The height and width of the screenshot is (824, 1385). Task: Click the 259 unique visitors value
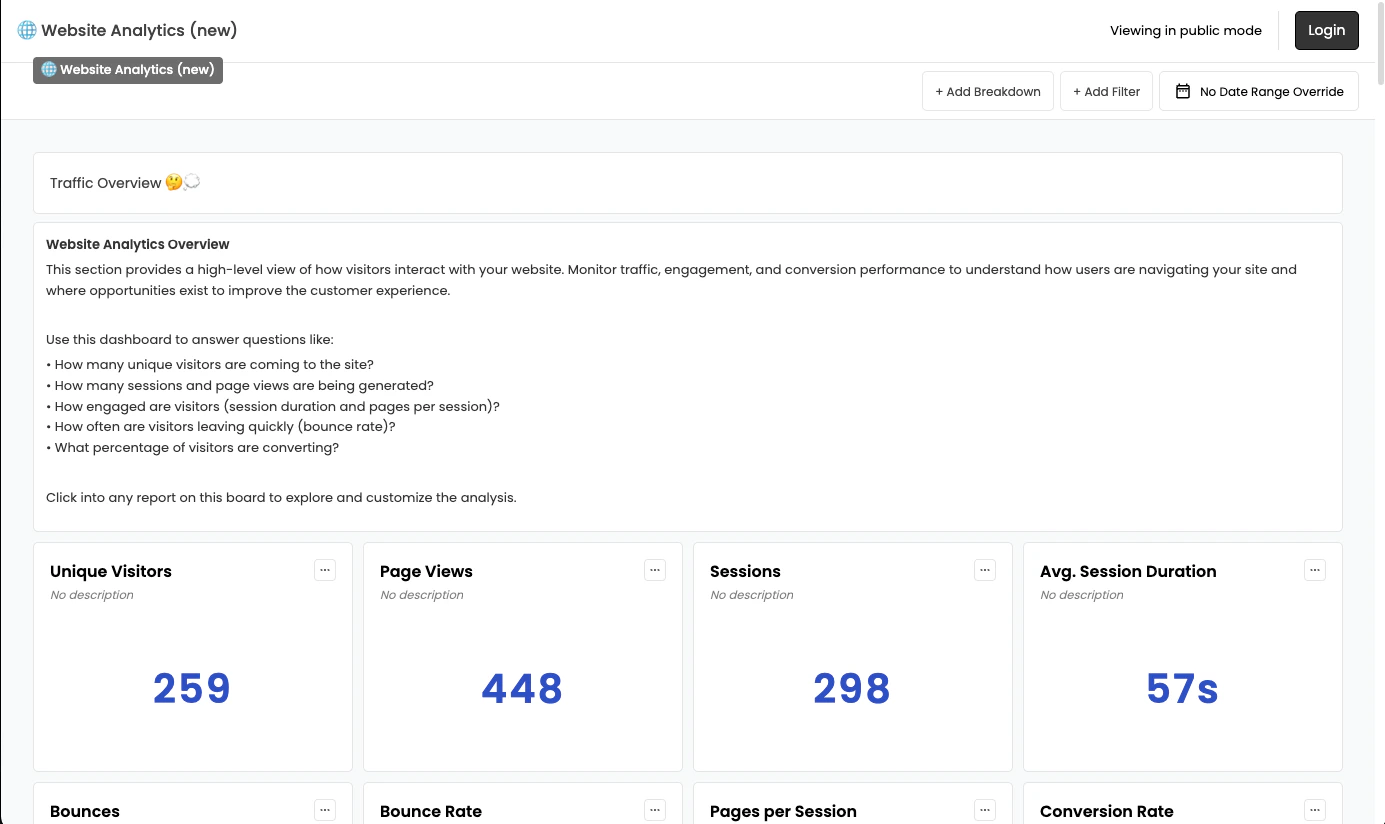click(192, 689)
